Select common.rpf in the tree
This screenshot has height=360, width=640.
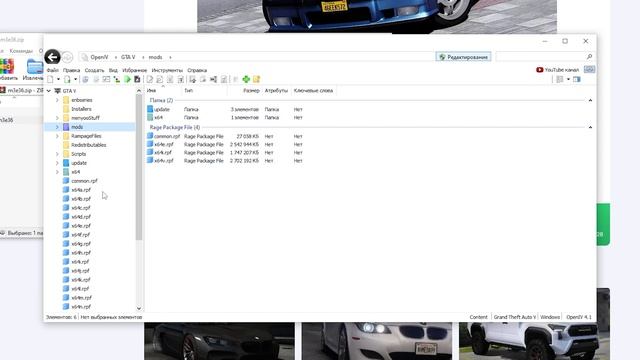tap(84, 181)
